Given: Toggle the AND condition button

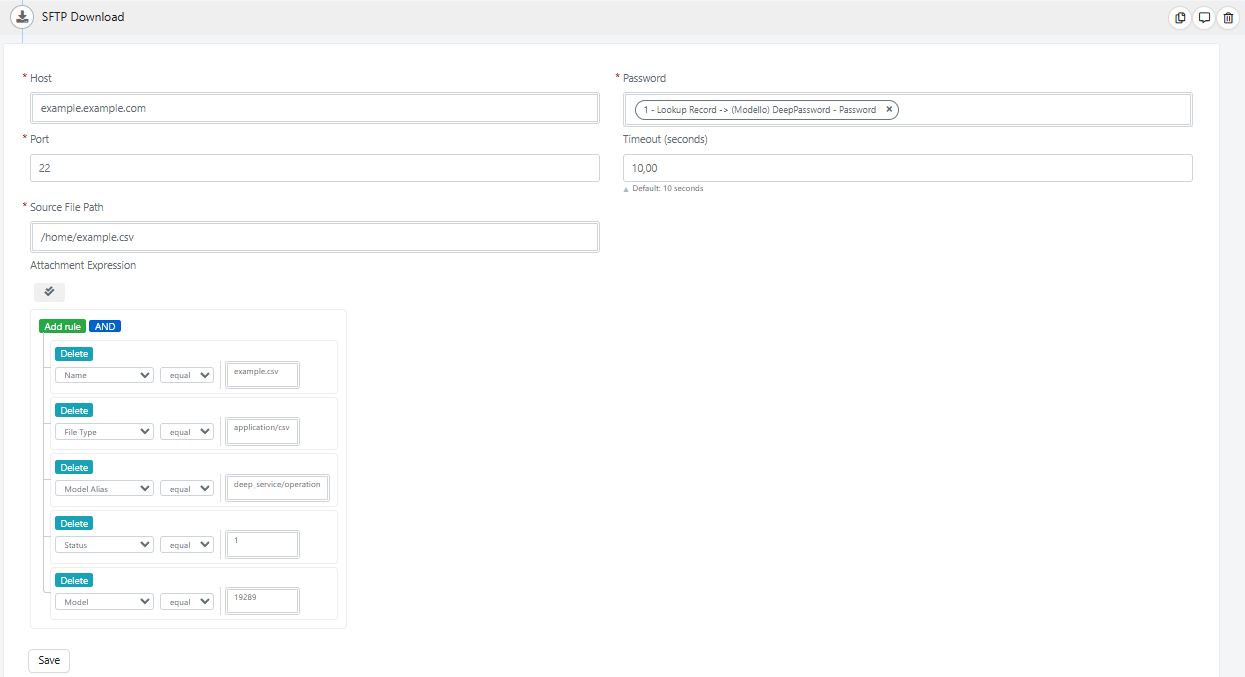Looking at the screenshot, I should click(105, 326).
